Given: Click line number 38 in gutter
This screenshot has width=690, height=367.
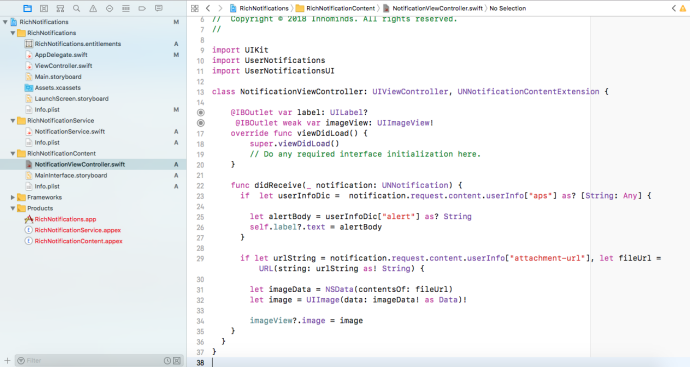Looking at the screenshot, I should pyautogui.click(x=200, y=363).
